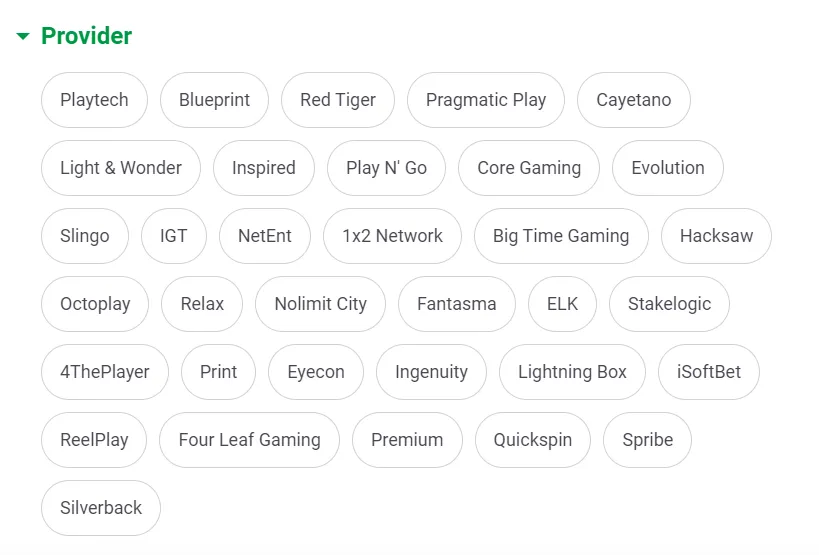Filter games by Silverback
819x555 pixels.
pos(101,508)
